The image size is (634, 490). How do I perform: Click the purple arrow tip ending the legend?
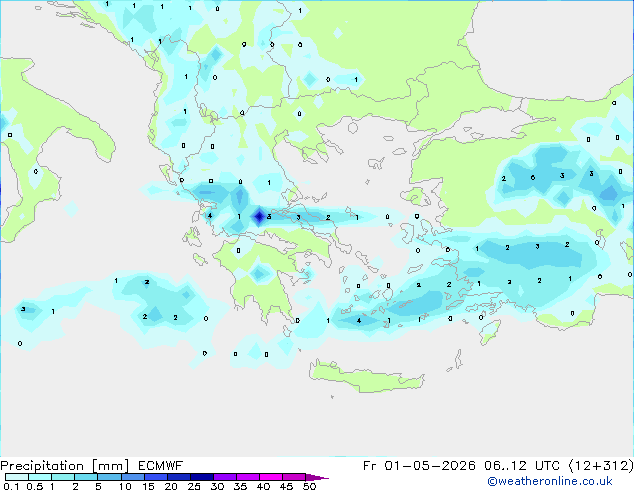317,477
